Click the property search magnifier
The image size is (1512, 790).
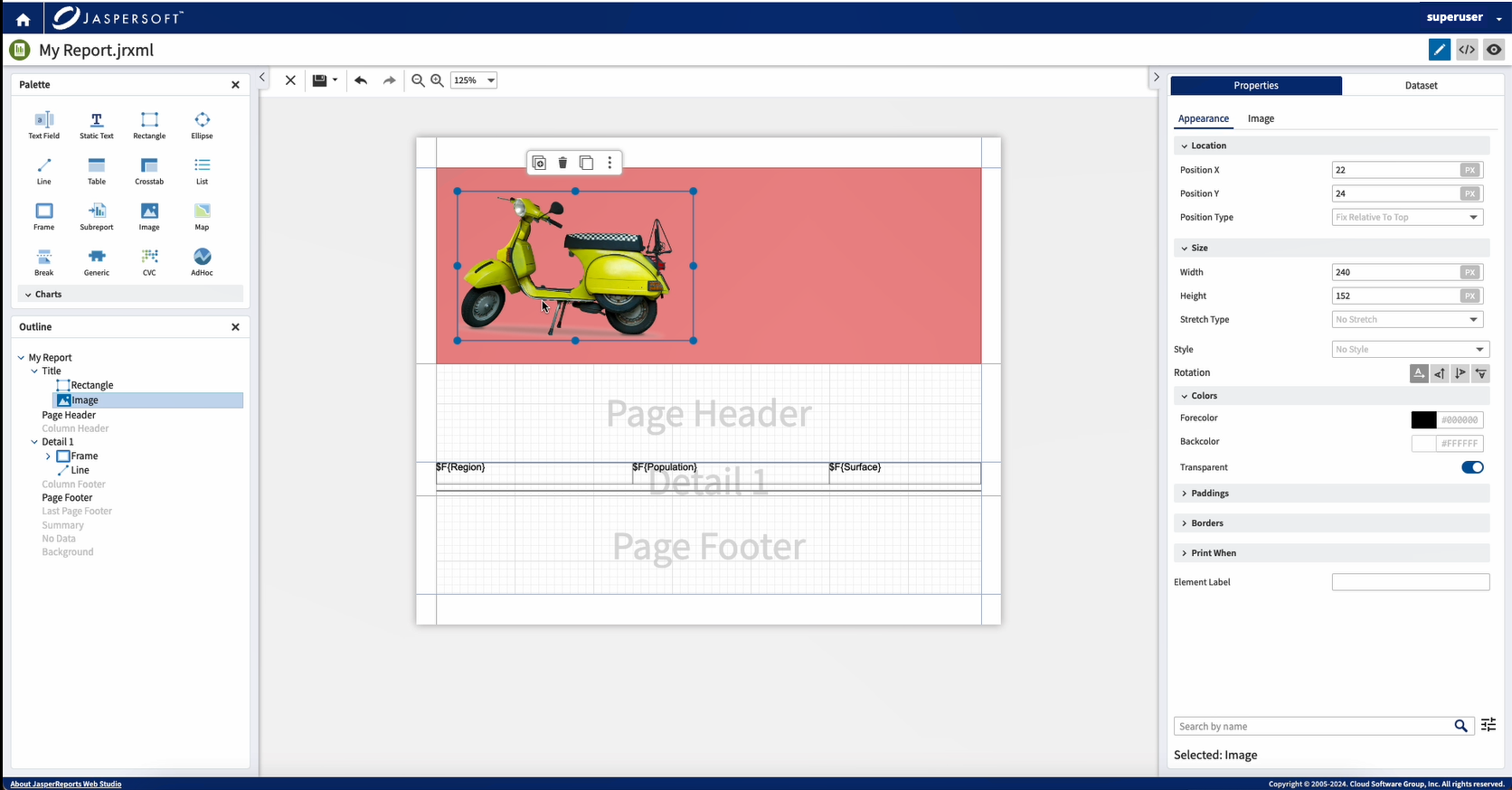point(1460,726)
